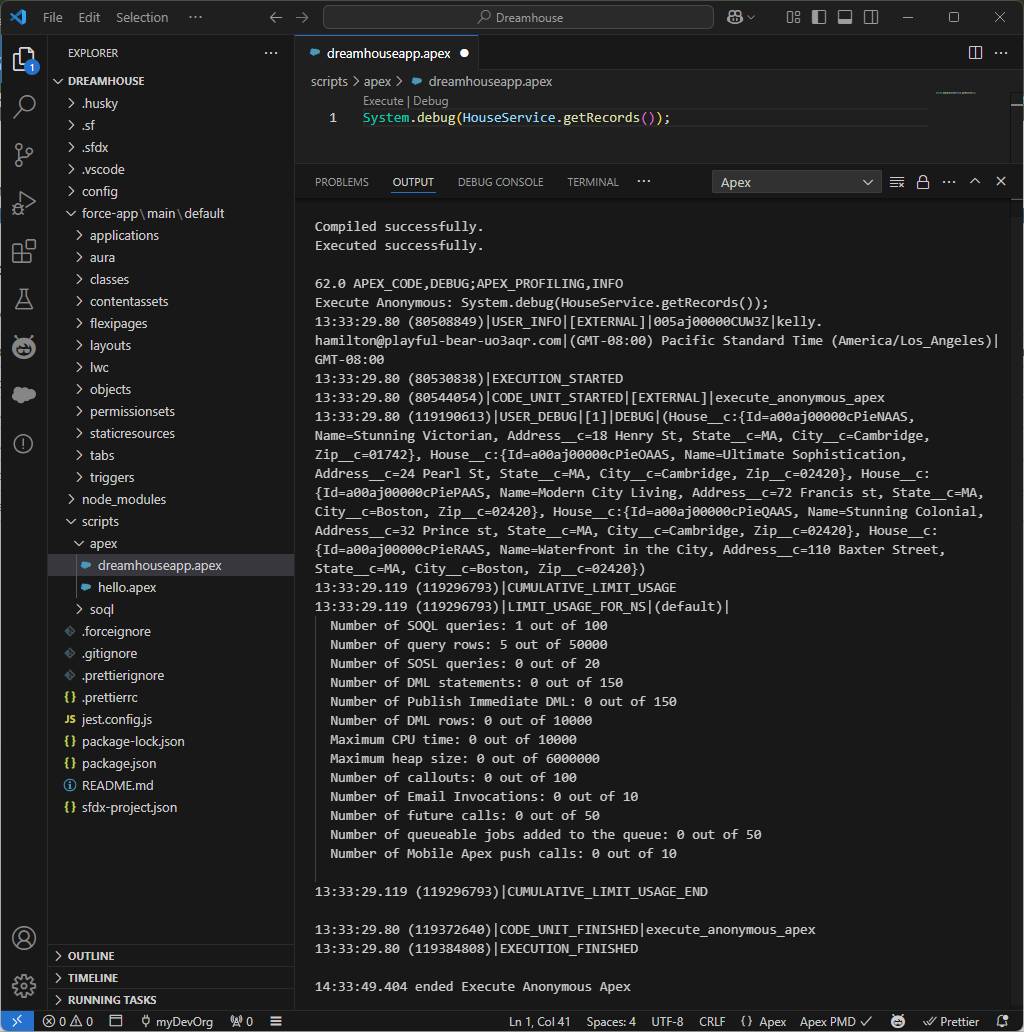Image resolution: width=1024 pixels, height=1032 pixels.
Task: Open sfdx-project.json file
Action: coord(171,808)
